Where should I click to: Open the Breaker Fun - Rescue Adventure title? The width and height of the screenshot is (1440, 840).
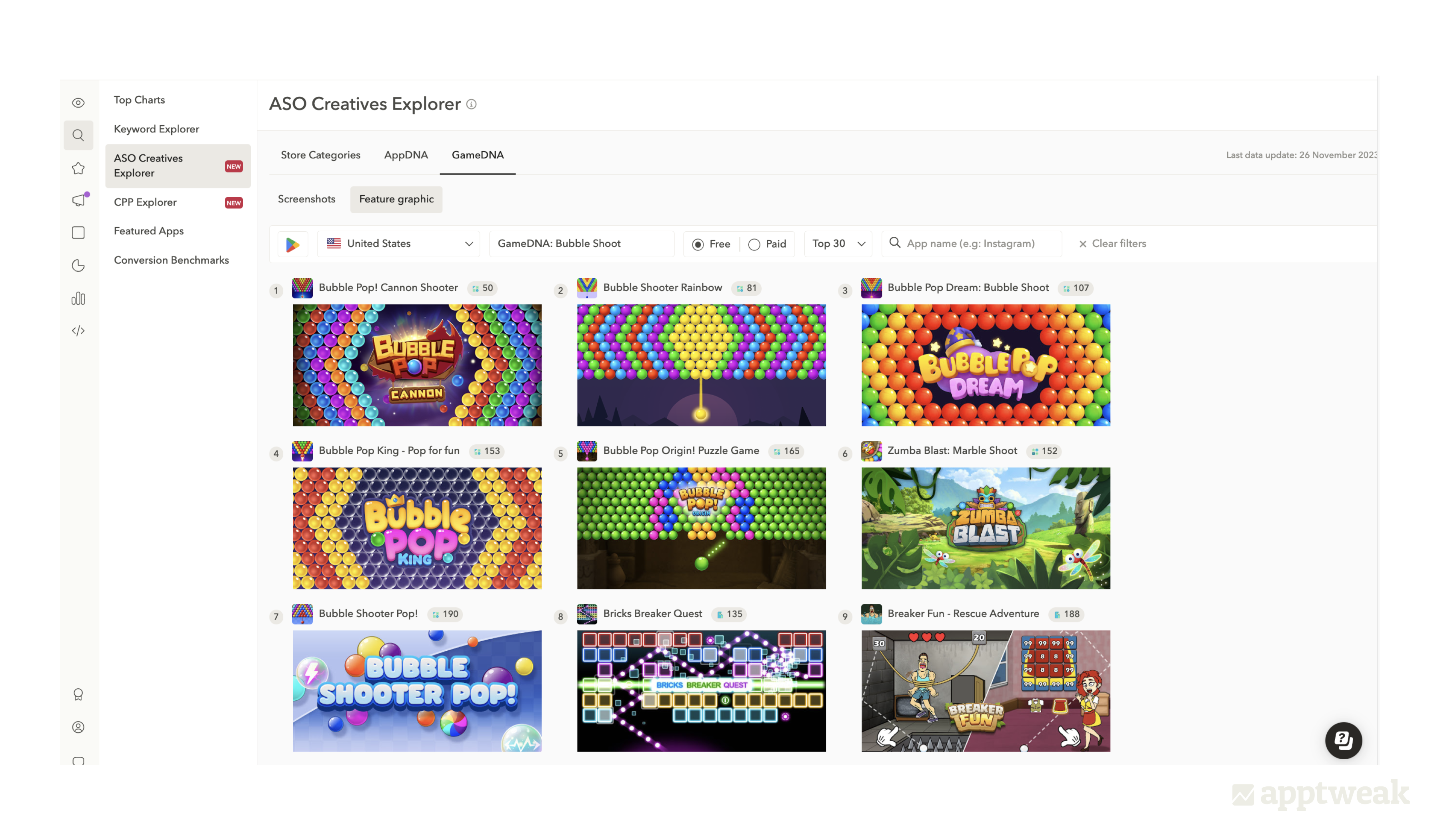click(963, 613)
